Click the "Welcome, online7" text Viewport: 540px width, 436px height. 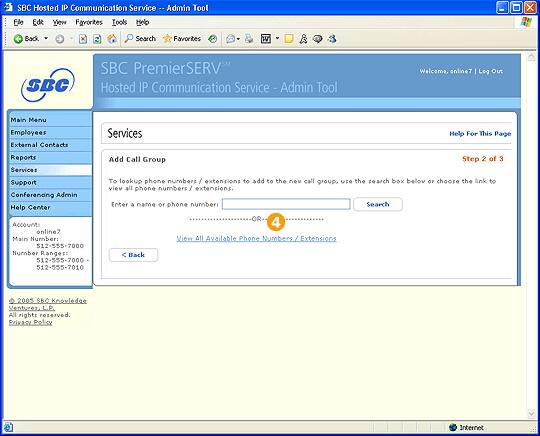click(x=445, y=71)
